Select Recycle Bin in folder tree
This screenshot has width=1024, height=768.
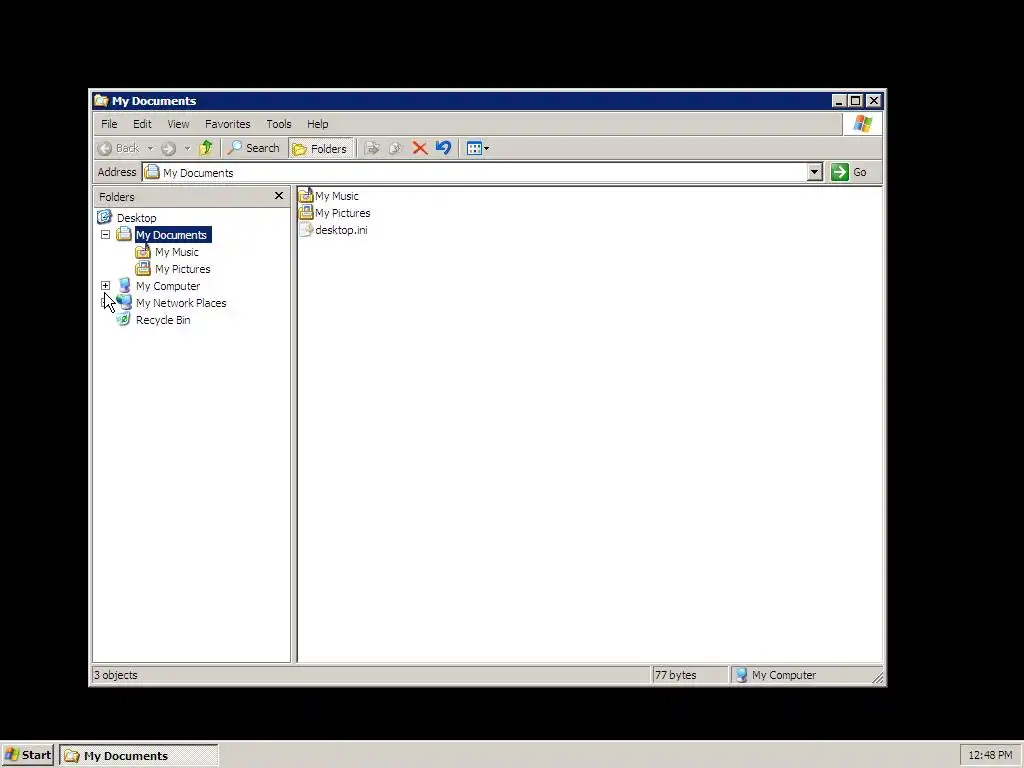click(x=163, y=320)
